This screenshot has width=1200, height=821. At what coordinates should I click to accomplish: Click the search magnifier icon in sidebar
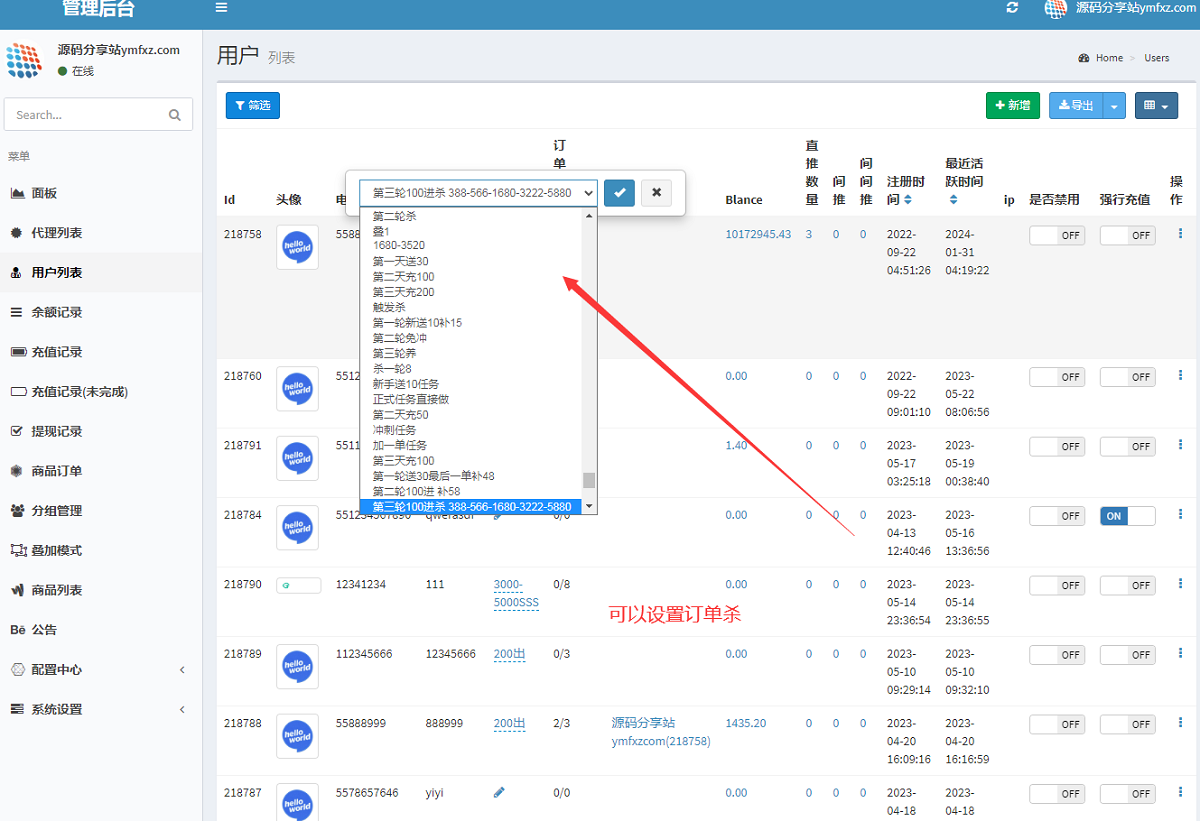click(x=175, y=115)
